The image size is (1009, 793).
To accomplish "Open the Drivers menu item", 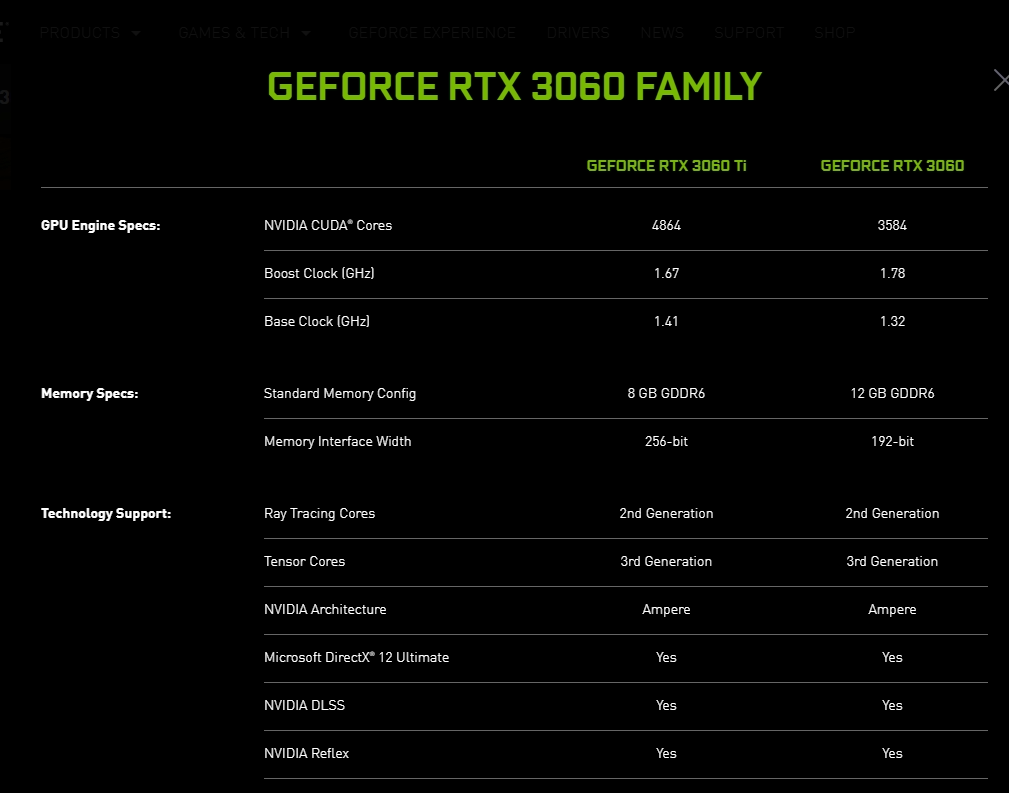I will (x=578, y=33).
